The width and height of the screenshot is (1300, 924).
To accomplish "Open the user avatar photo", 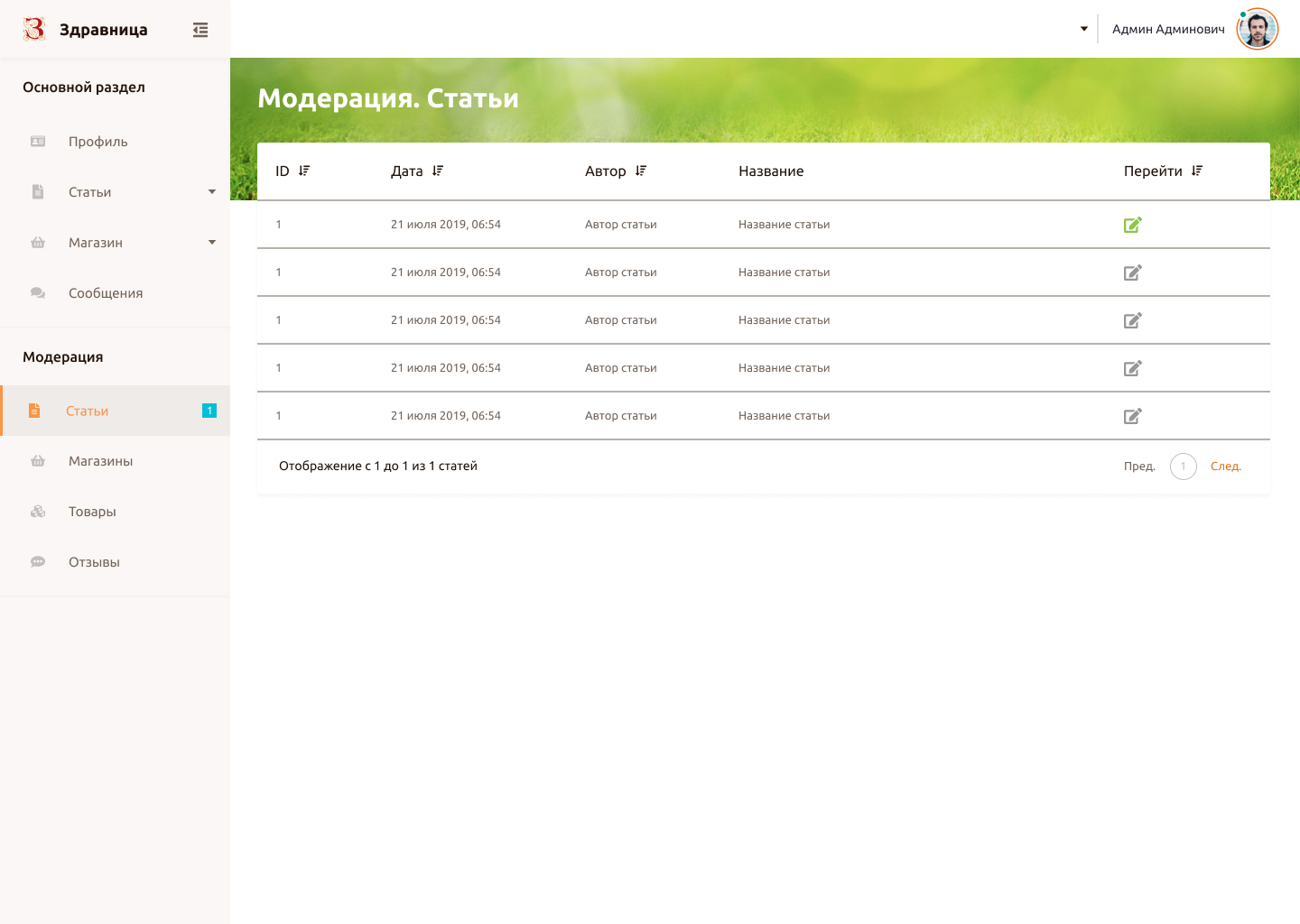I will click(1258, 30).
